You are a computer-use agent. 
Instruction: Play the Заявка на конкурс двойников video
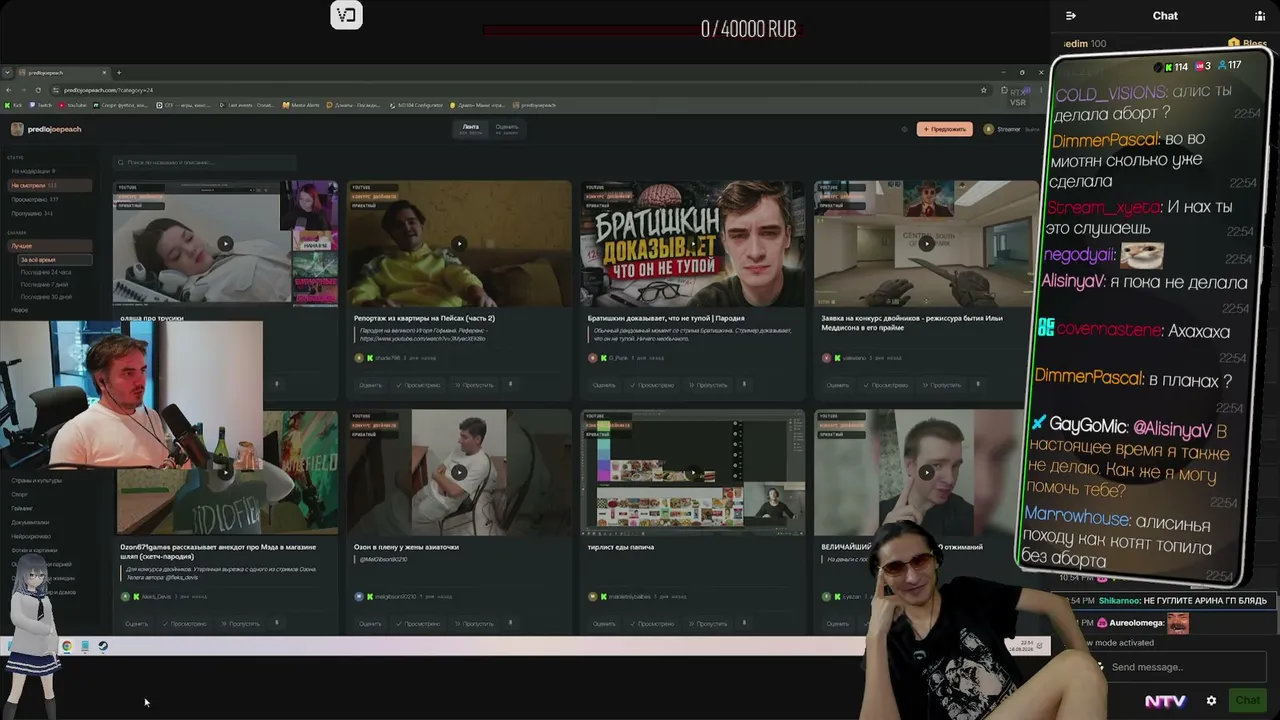926,243
